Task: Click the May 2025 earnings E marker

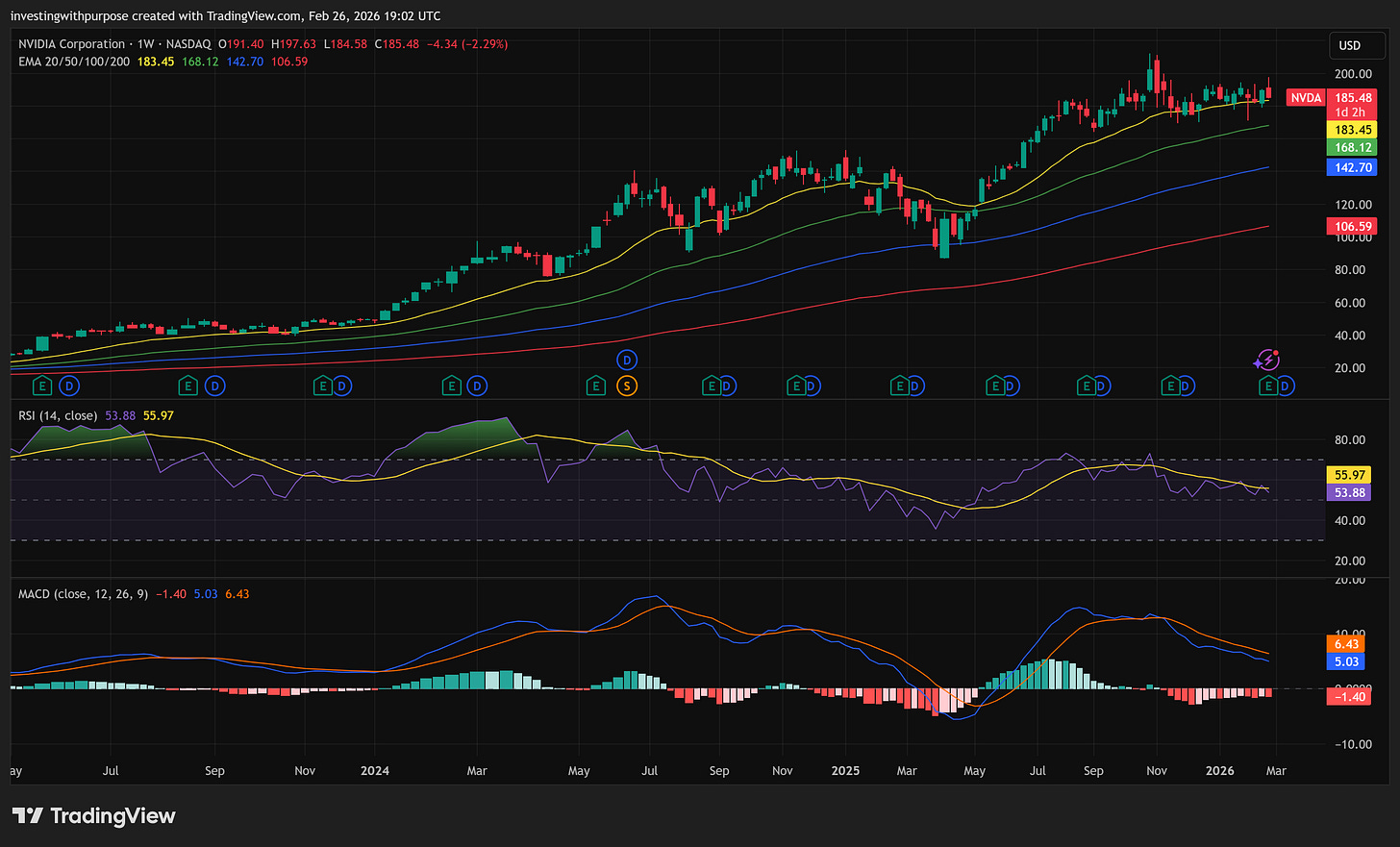Action: point(995,386)
